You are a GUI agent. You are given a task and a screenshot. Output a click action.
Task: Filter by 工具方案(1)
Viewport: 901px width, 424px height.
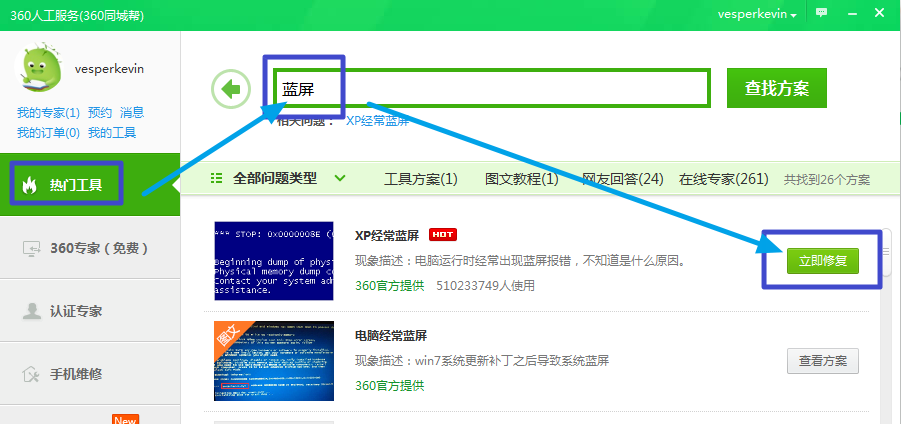pos(421,179)
